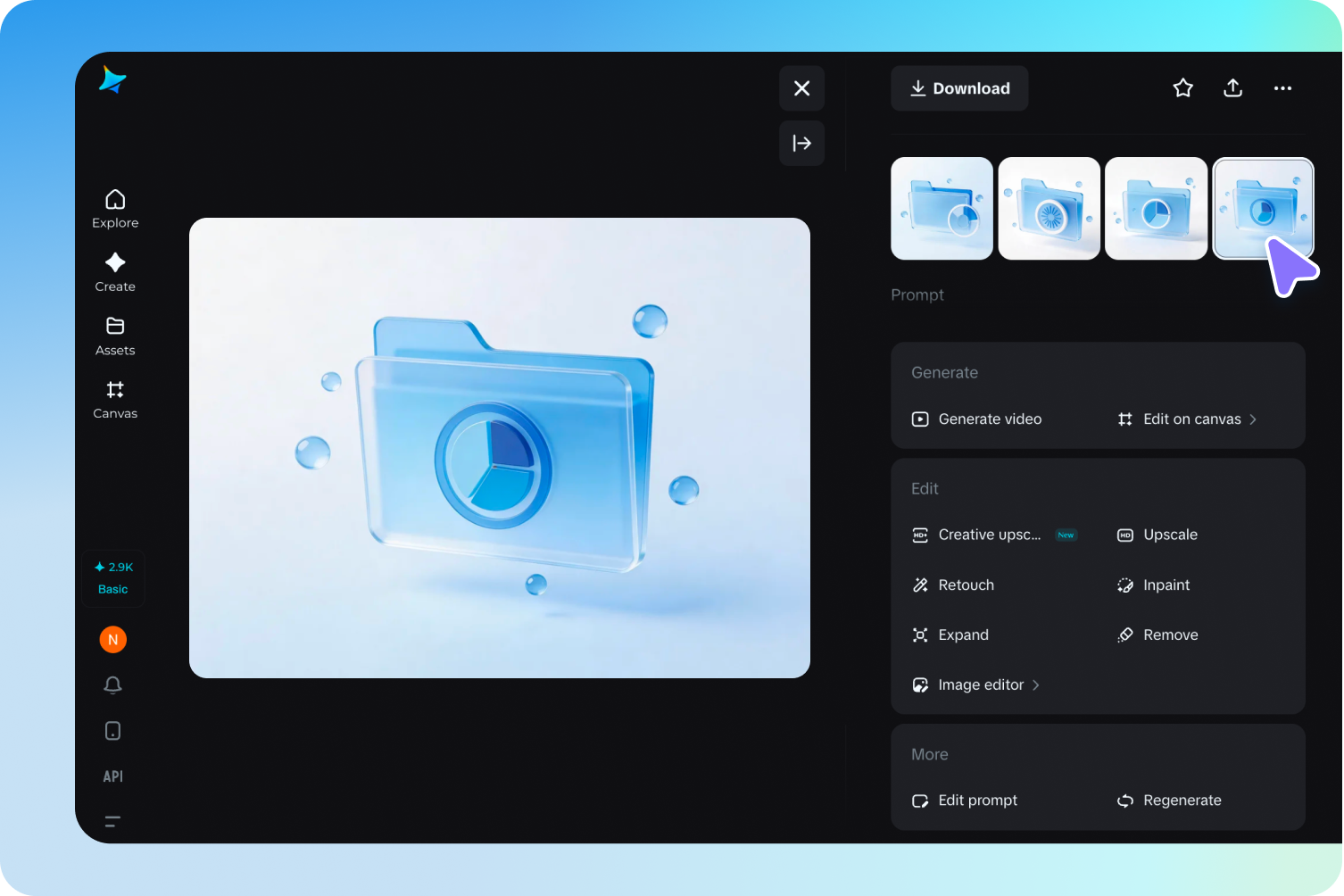
Task: Open the Creative upscale feature
Action: [x=989, y=535]
